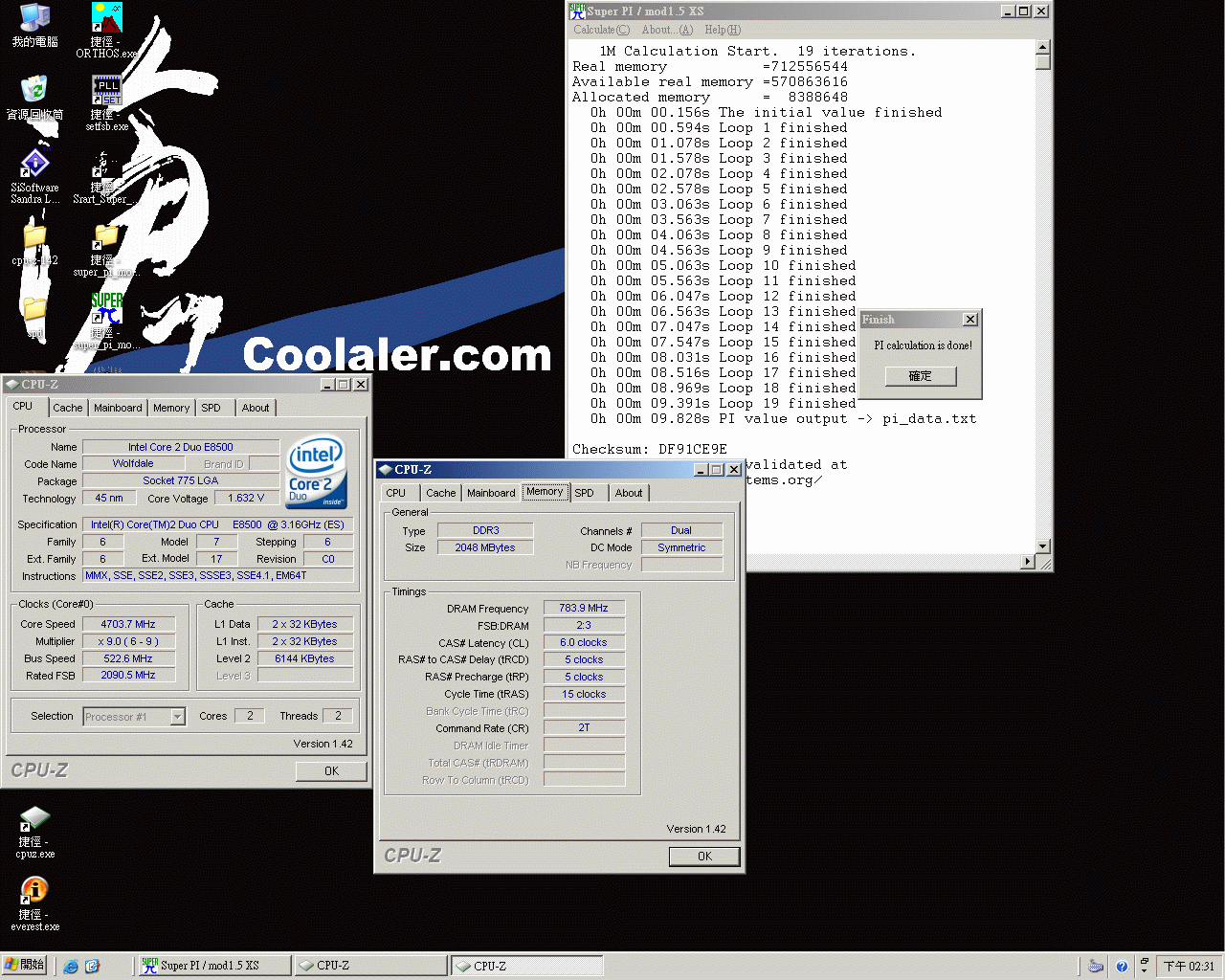Confirm the PI calculation done dialog

920,376
